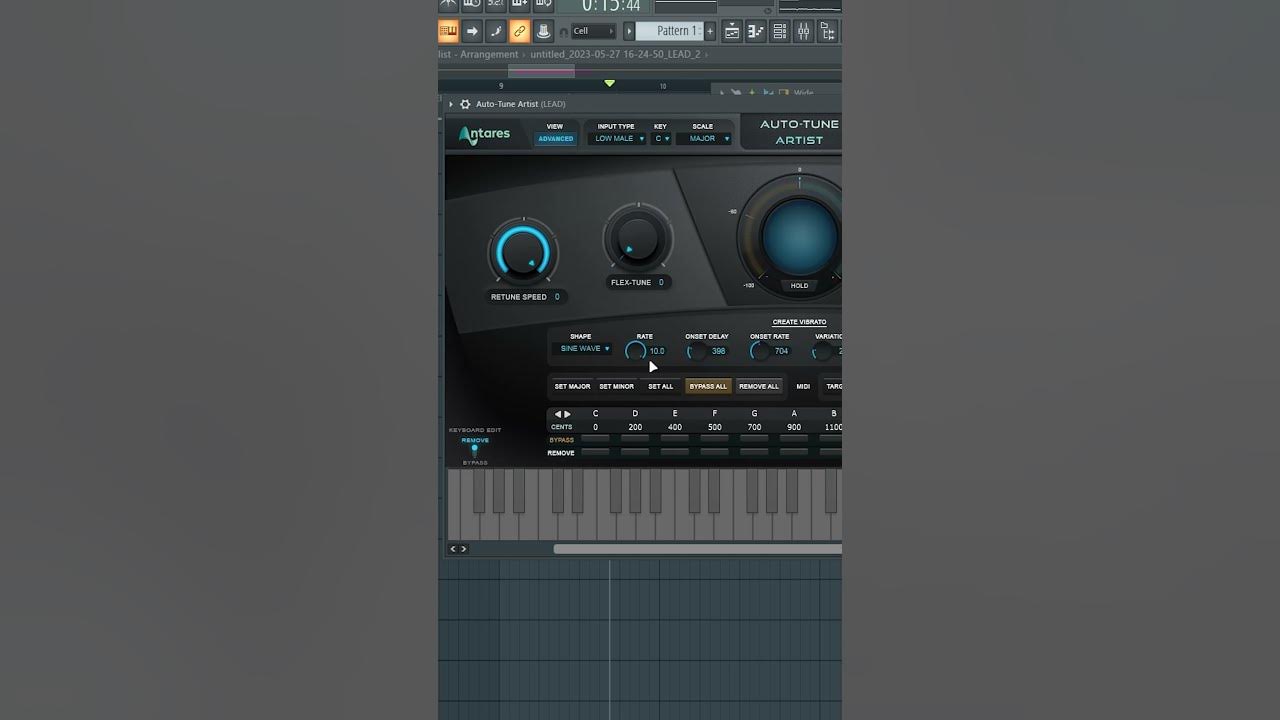Toggle Bypass for note D
Image resolution: width=1280 pixels, height=720 pixels.
coord(635,439)
